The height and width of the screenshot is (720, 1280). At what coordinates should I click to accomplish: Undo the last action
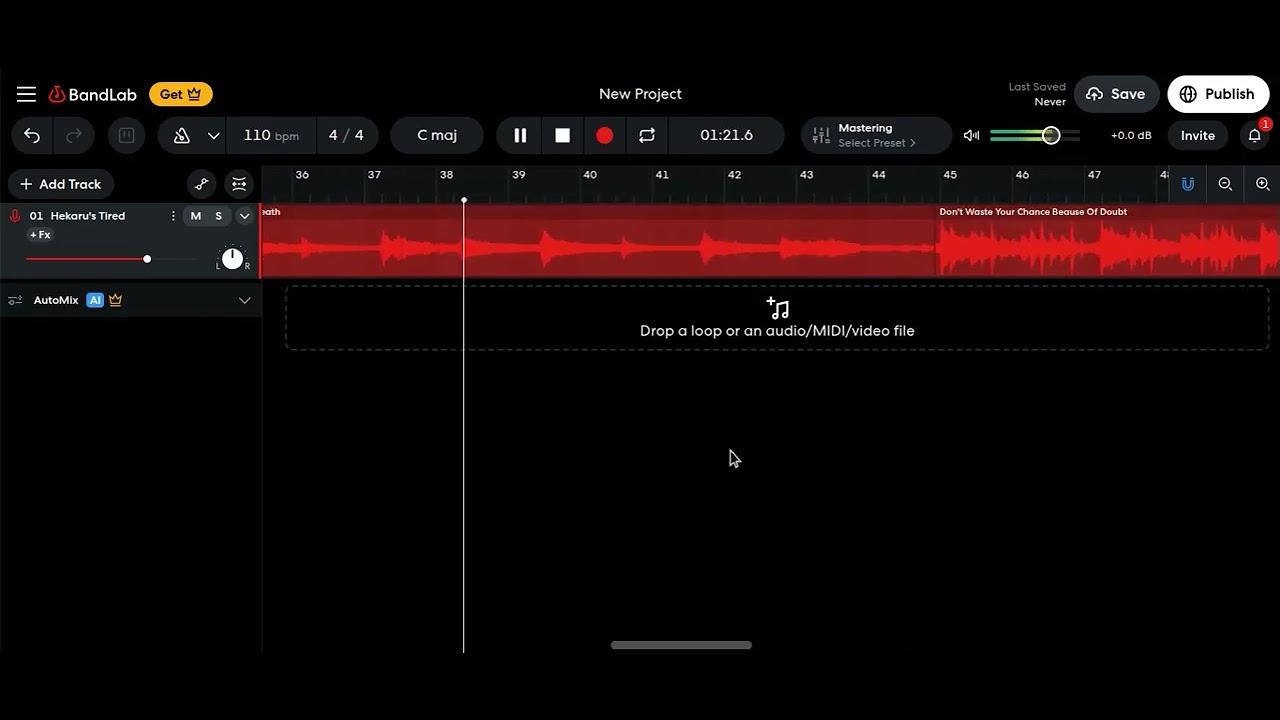[x=32, y=135]
